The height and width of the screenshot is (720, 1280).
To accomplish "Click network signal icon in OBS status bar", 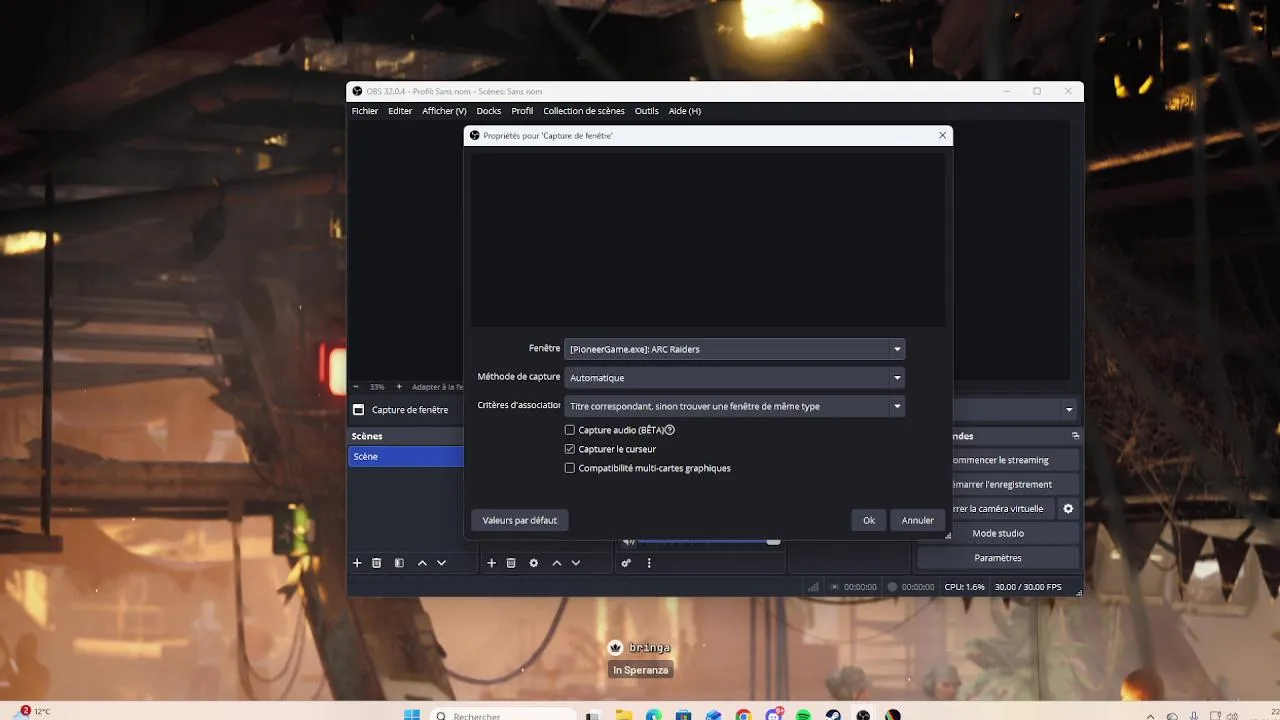I will pyautogui.click(x=813, y=587).
